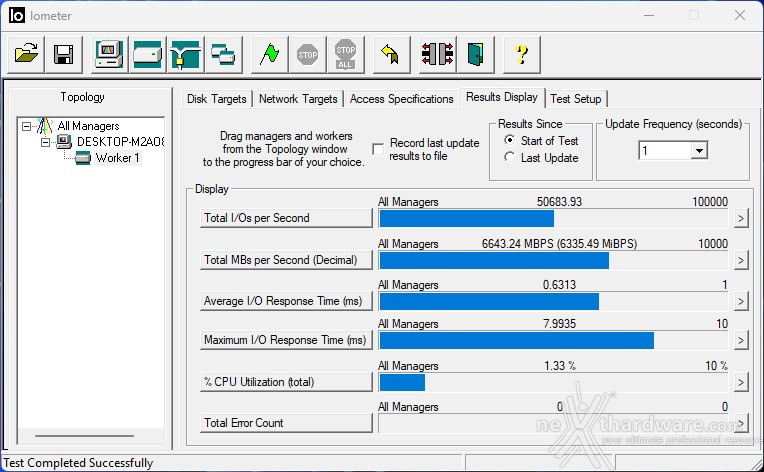Click the % CPU Utilization (total) button
Image resolution: width=764 pixels, height=472 pixels.
(x=286, y=382)
